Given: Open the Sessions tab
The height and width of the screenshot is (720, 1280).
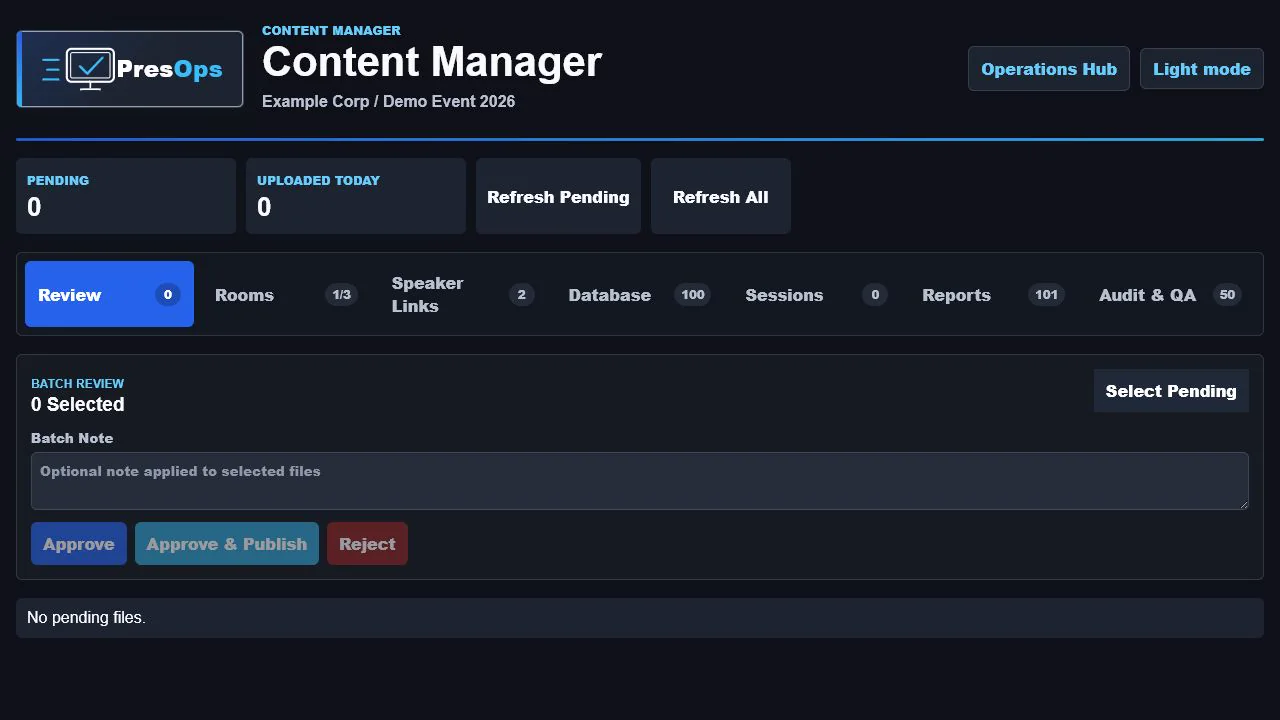Looking at the screenshot, I should pos(816,294).
